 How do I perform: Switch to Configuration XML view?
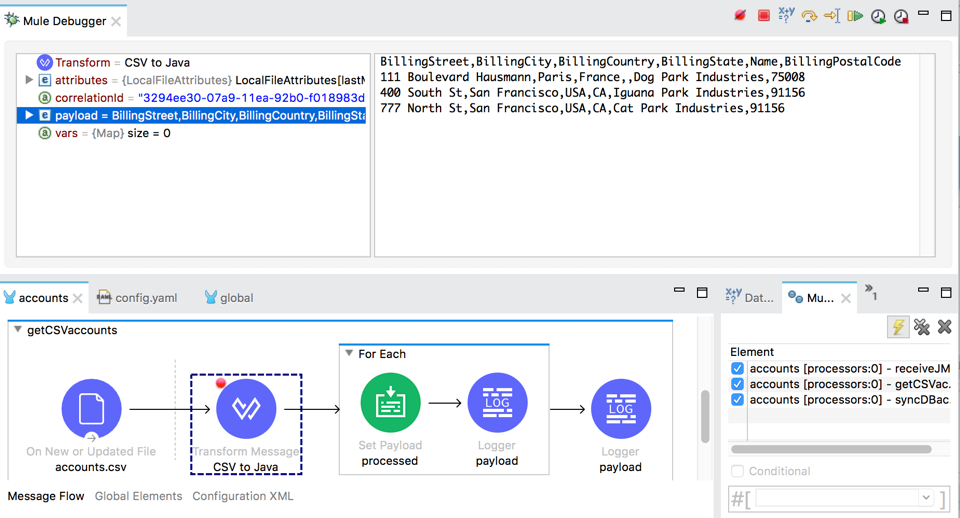point(243,496)
